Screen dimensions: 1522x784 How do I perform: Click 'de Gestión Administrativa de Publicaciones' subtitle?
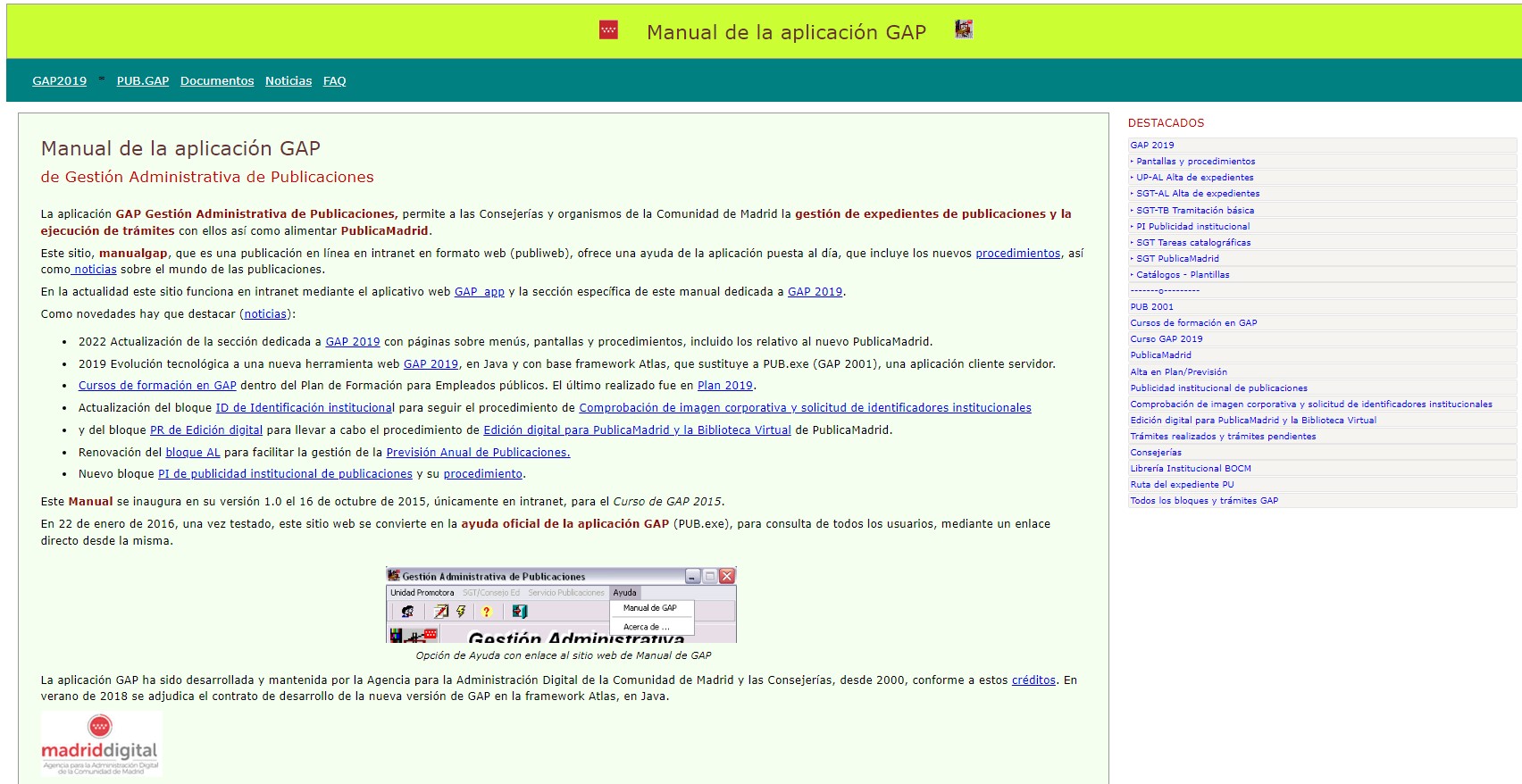point(207,177)
